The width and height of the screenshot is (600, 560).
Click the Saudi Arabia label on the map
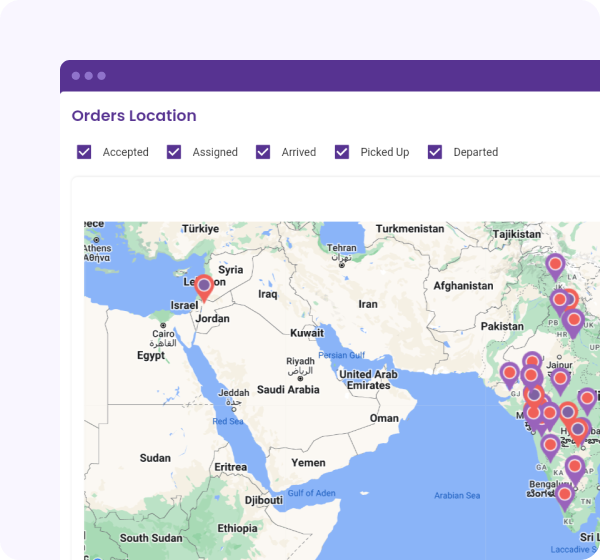coord(288,390)
